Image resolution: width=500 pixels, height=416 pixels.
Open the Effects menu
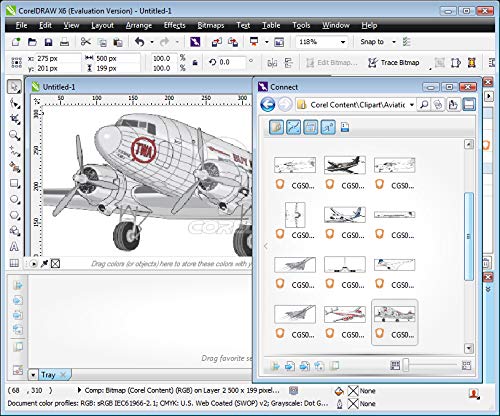pos(174,25)
